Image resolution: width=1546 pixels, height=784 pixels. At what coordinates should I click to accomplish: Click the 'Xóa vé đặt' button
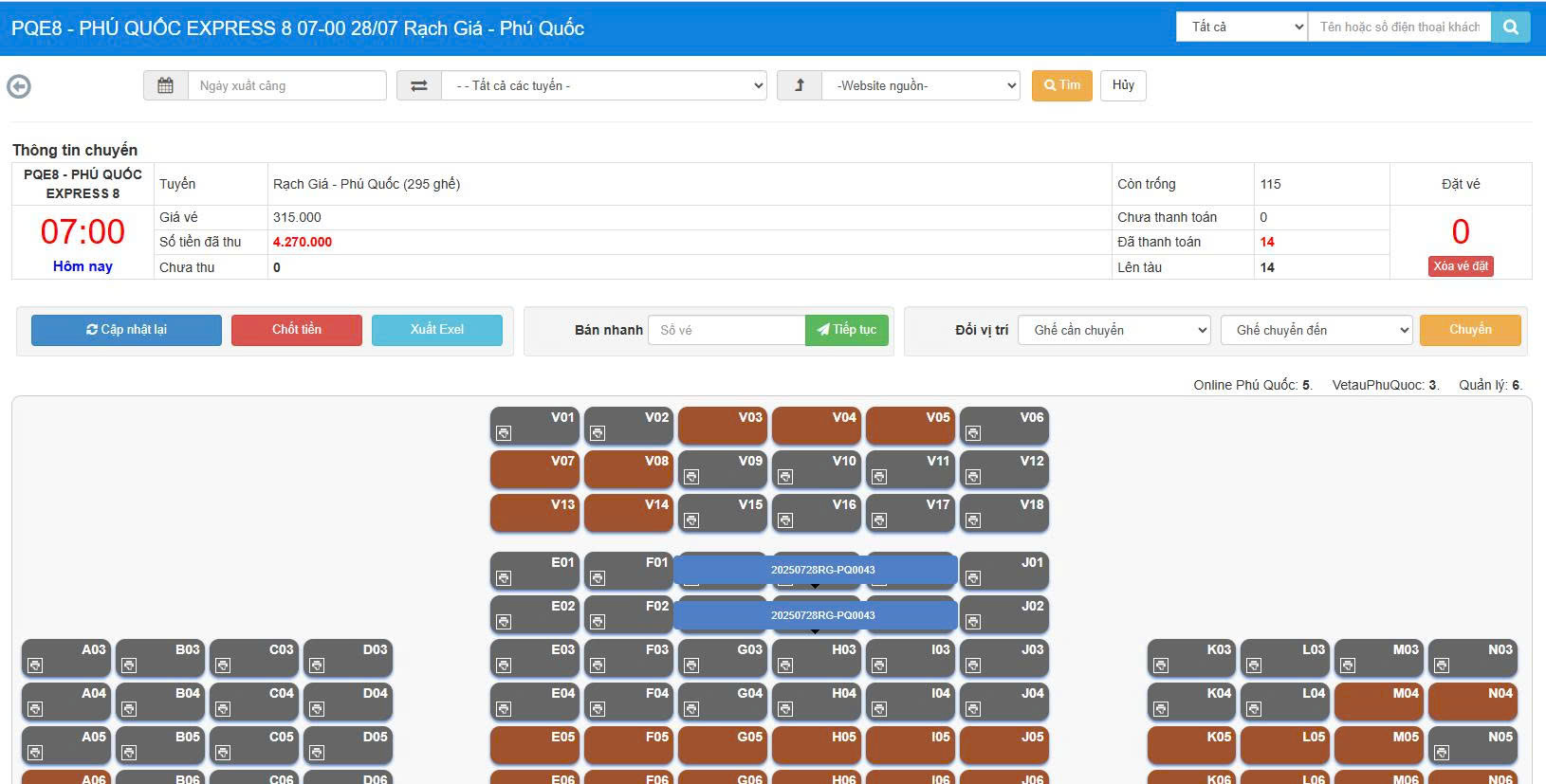(1460, 266)
